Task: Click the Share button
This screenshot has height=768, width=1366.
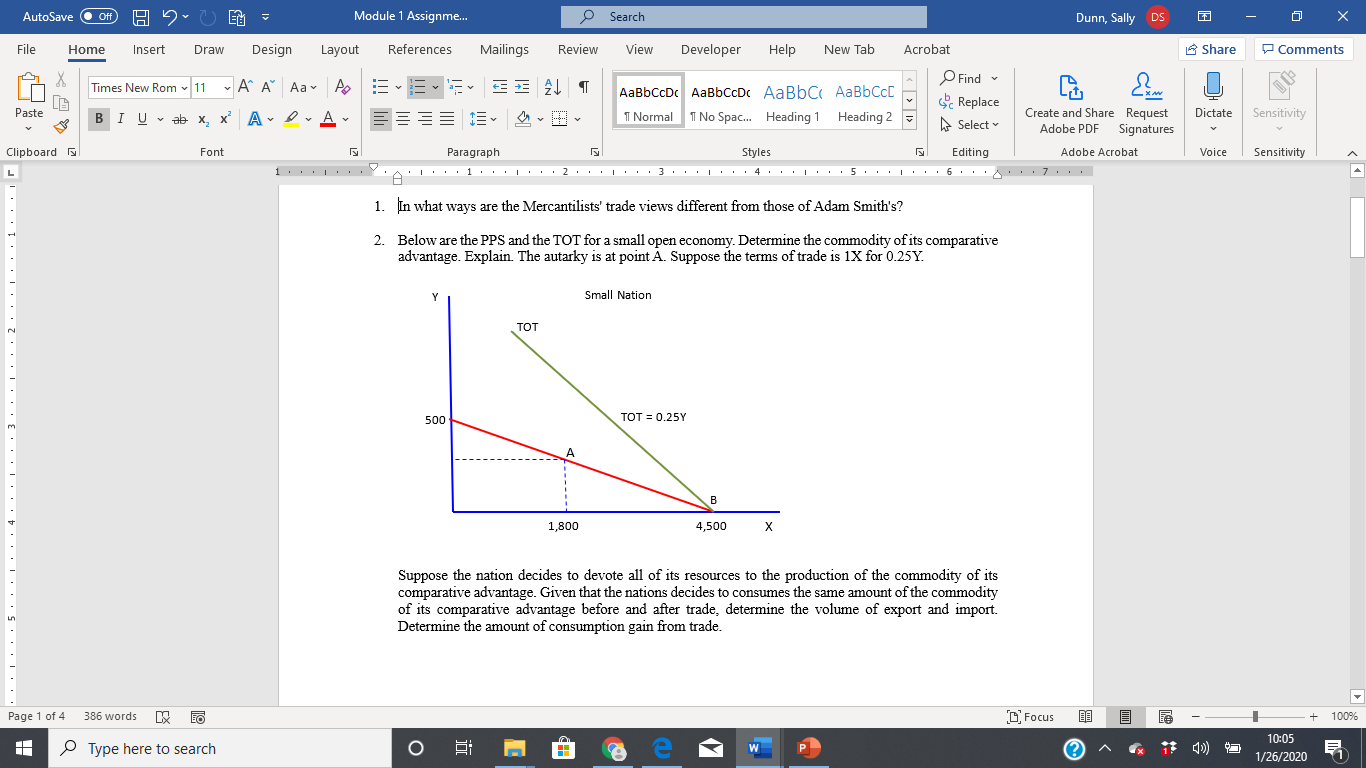Action: (1209, 48)
